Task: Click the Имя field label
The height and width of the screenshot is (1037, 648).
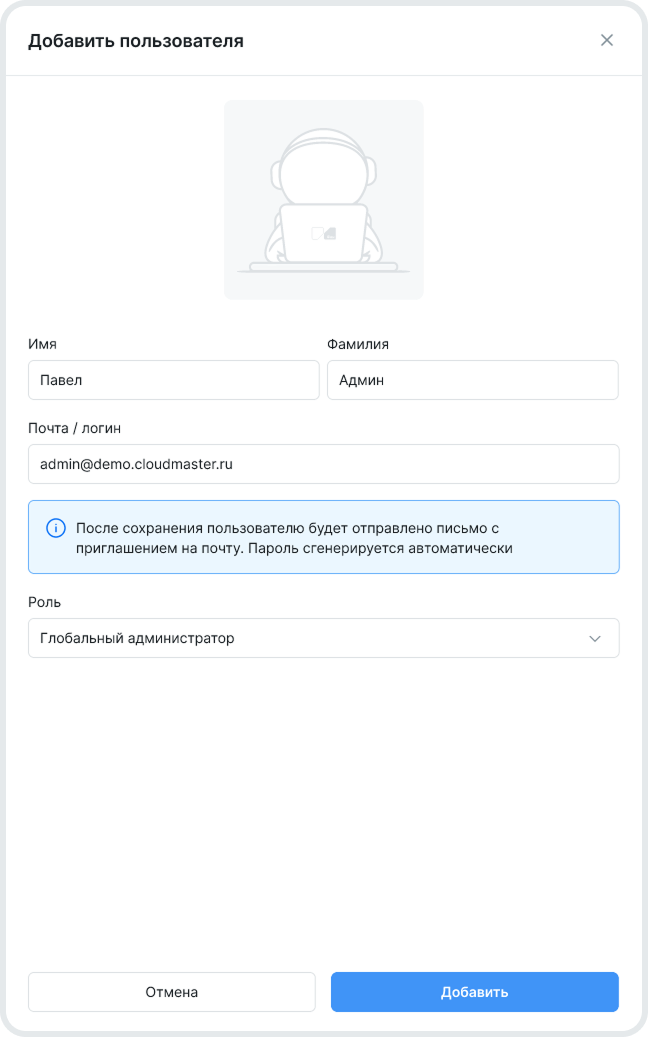Action: (42, 344)
